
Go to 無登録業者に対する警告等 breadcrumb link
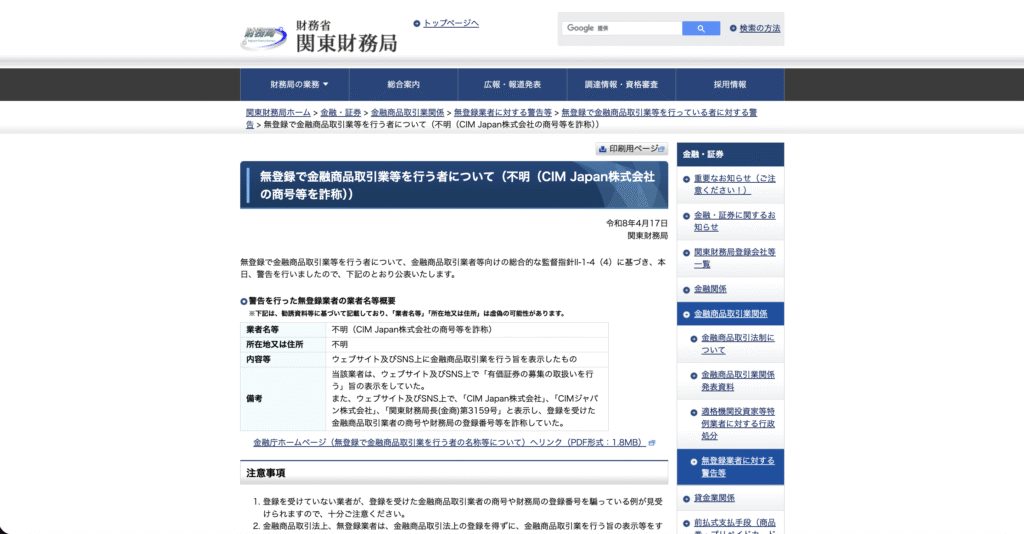502,112
